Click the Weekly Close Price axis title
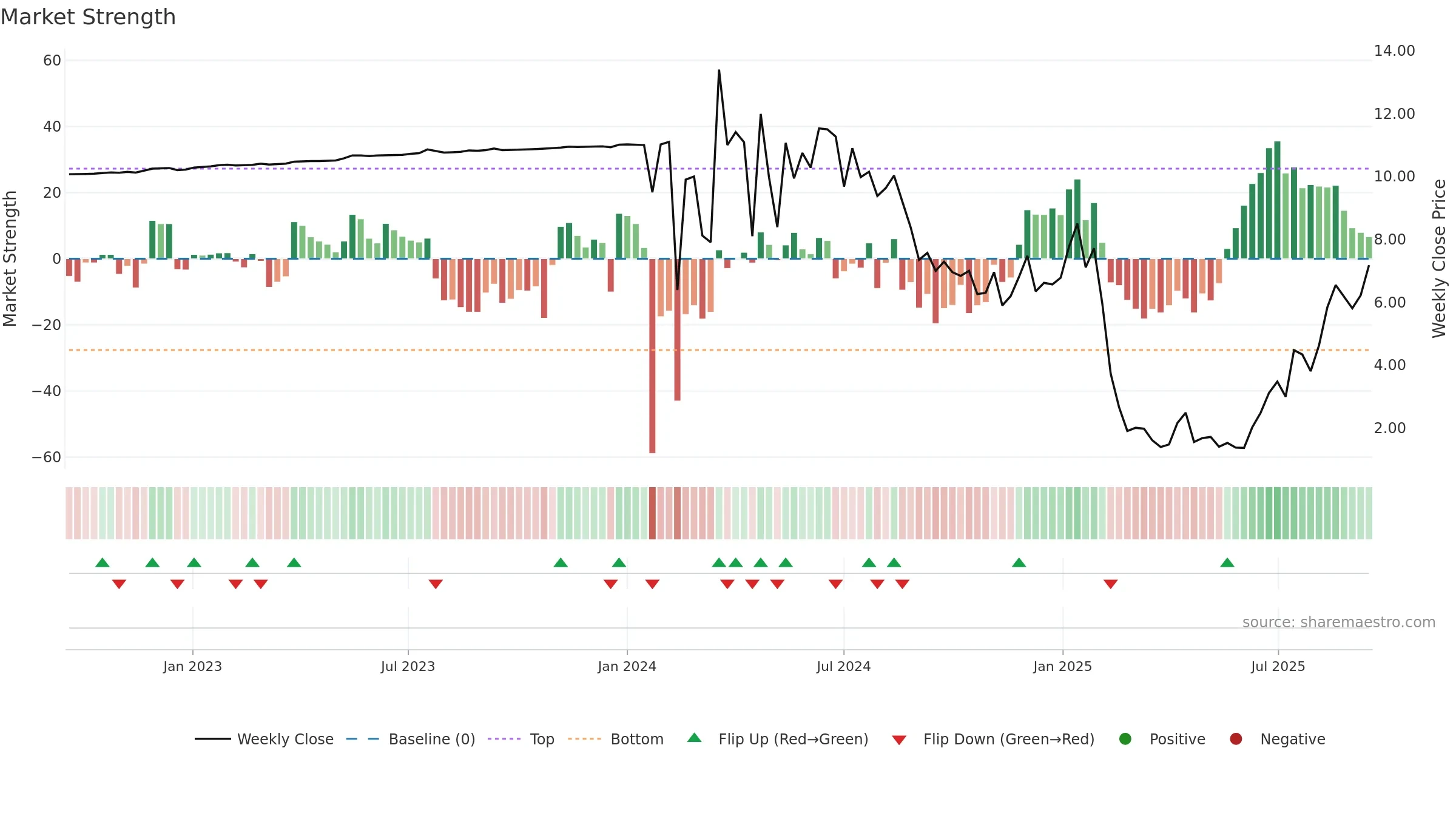The width and height of the screenshot is (1456, 819). (x=1439, y=258)
